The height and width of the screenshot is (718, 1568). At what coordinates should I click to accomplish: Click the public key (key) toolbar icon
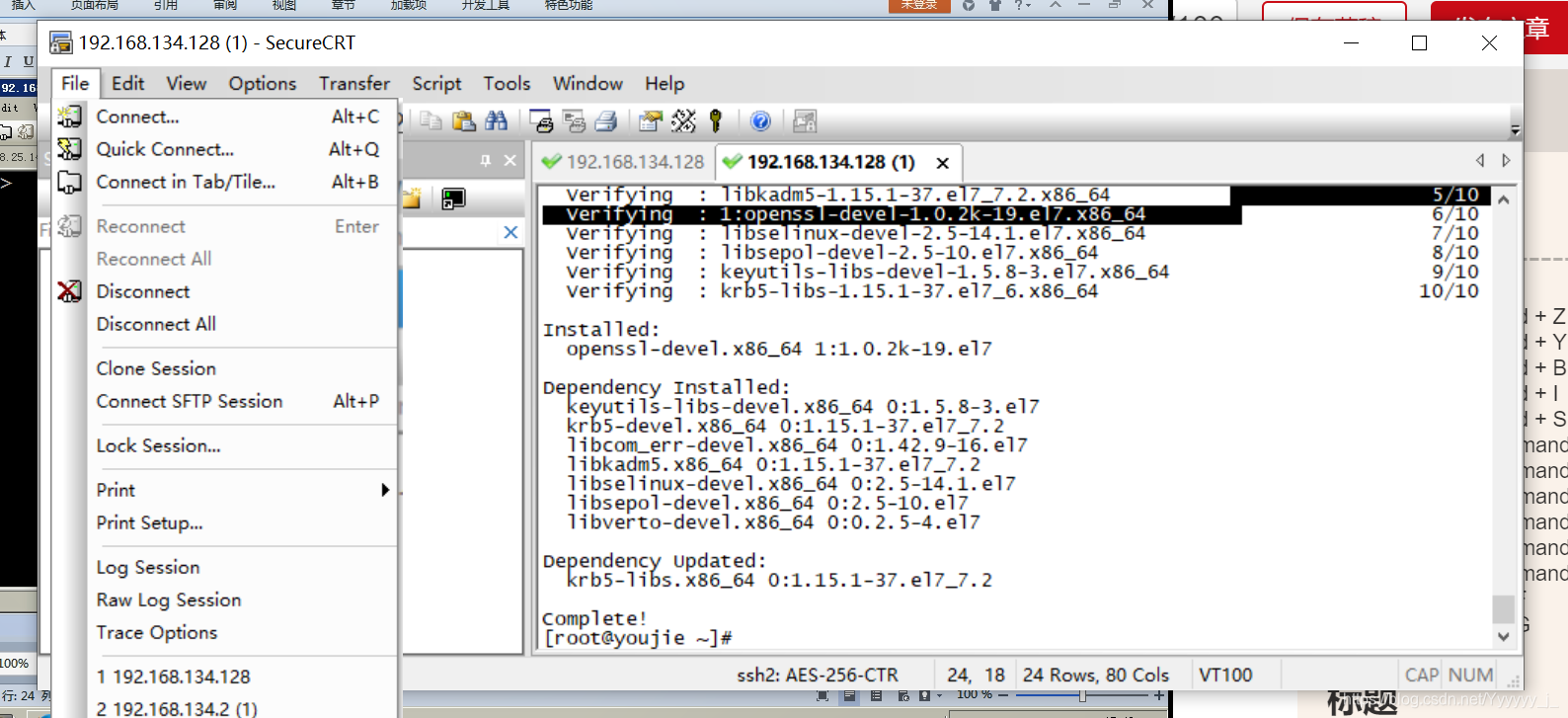(x=716, y=120)
